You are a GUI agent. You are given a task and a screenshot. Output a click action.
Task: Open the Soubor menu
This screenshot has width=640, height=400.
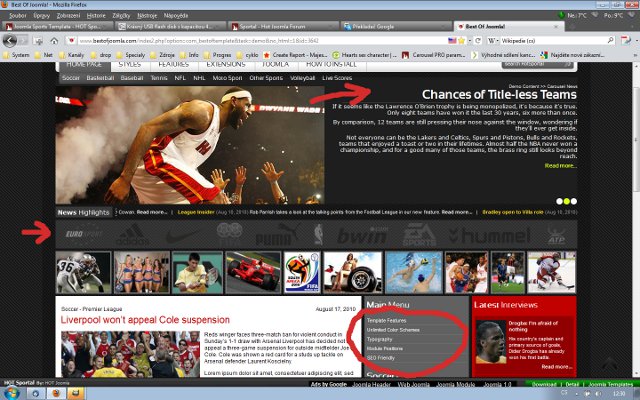click(x=18, y=16)
